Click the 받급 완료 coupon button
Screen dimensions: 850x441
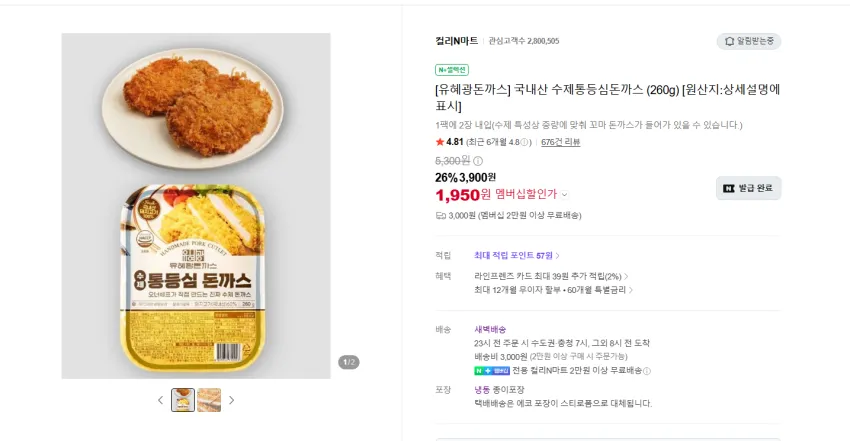click(748, 188)
